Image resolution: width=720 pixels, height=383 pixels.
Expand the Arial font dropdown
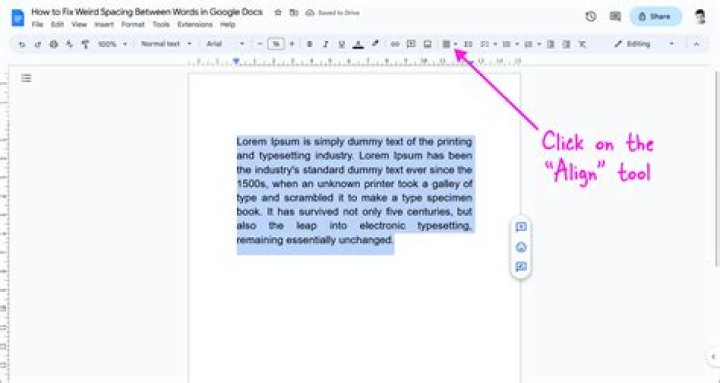point(225,44)
